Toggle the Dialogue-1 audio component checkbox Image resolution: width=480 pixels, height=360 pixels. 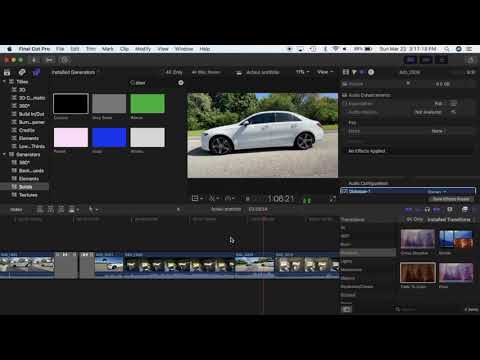click(344, 191)
